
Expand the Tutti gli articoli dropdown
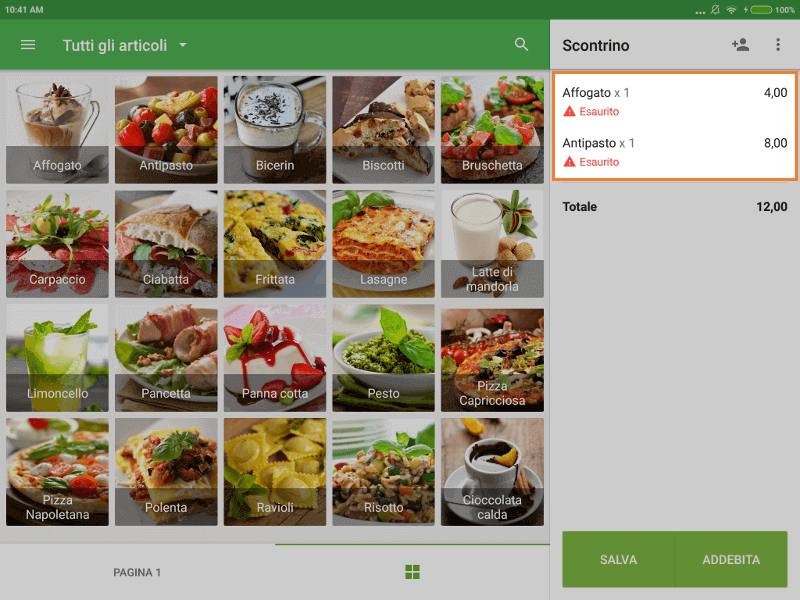pos(125,45)
